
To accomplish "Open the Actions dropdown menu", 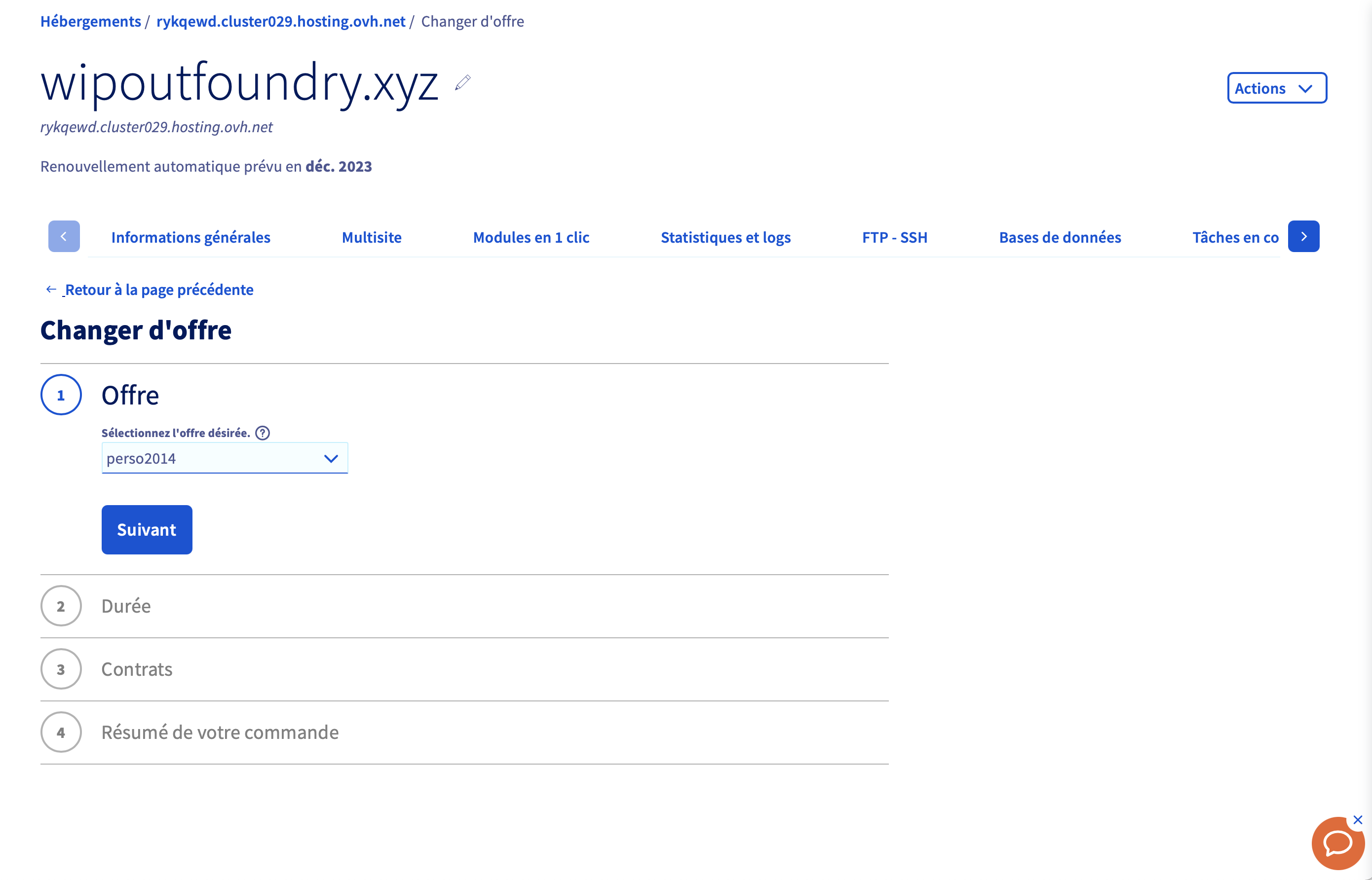I will click(1277, 88).
